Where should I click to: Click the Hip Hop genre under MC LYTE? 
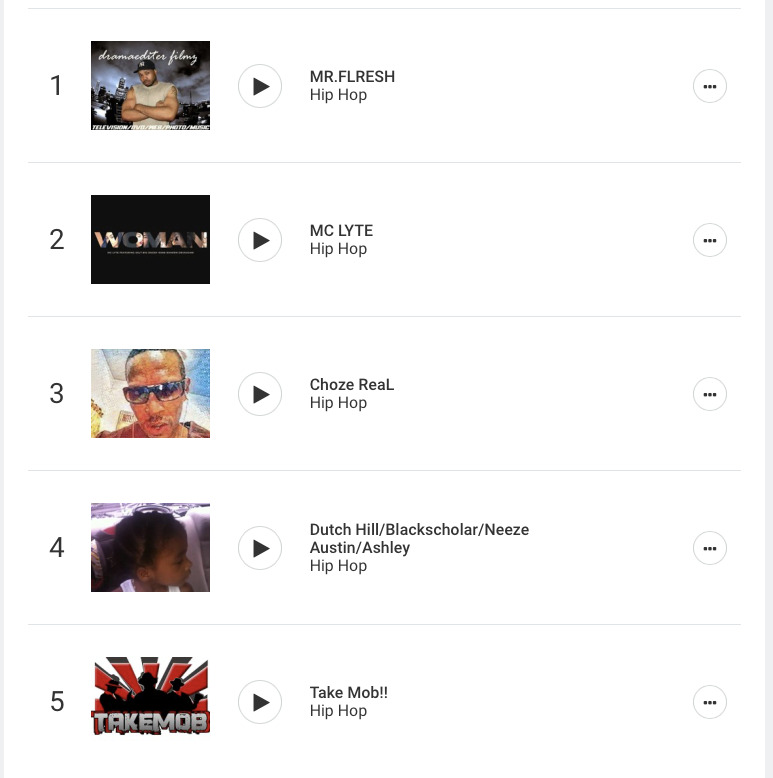pos(338,249)
